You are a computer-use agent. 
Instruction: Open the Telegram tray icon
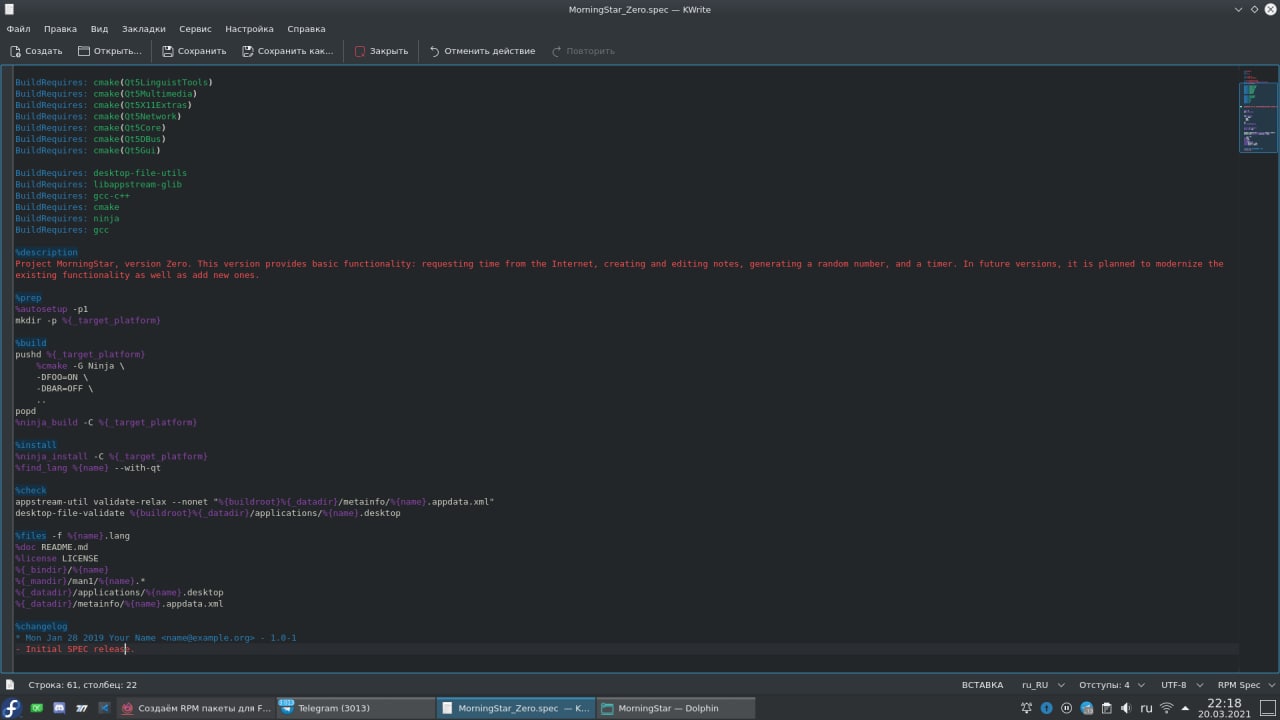1087,708
